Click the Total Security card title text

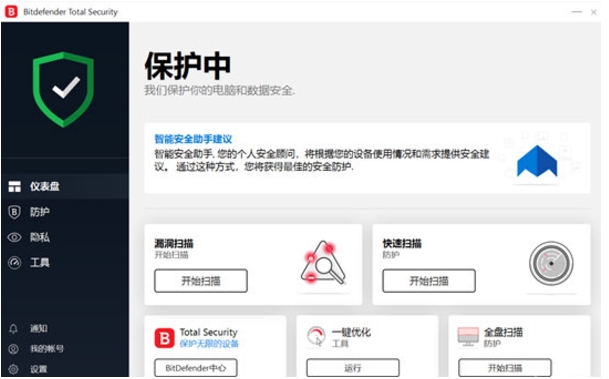pos(209,332)
